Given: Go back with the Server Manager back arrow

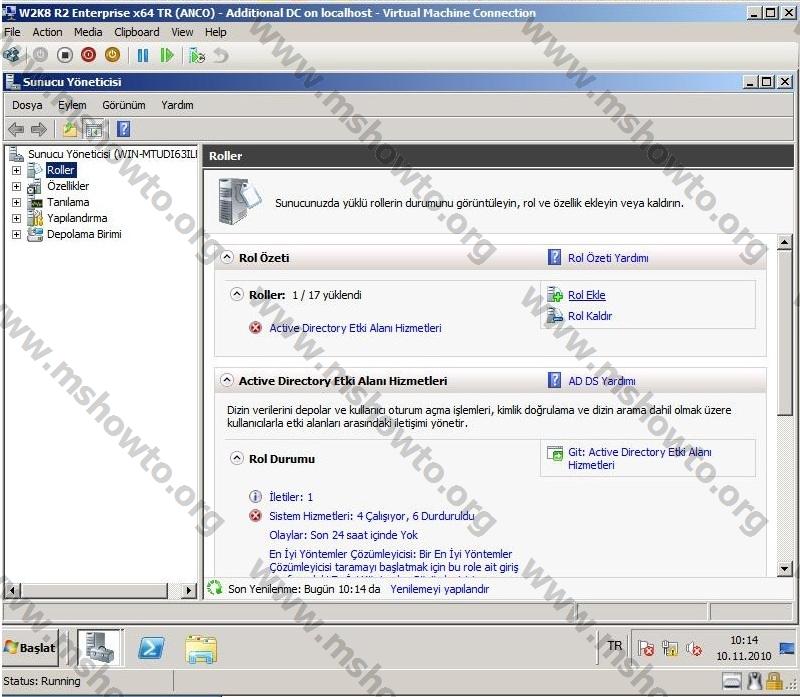Looking at the screenshot, I should click(x=16, y=129).
